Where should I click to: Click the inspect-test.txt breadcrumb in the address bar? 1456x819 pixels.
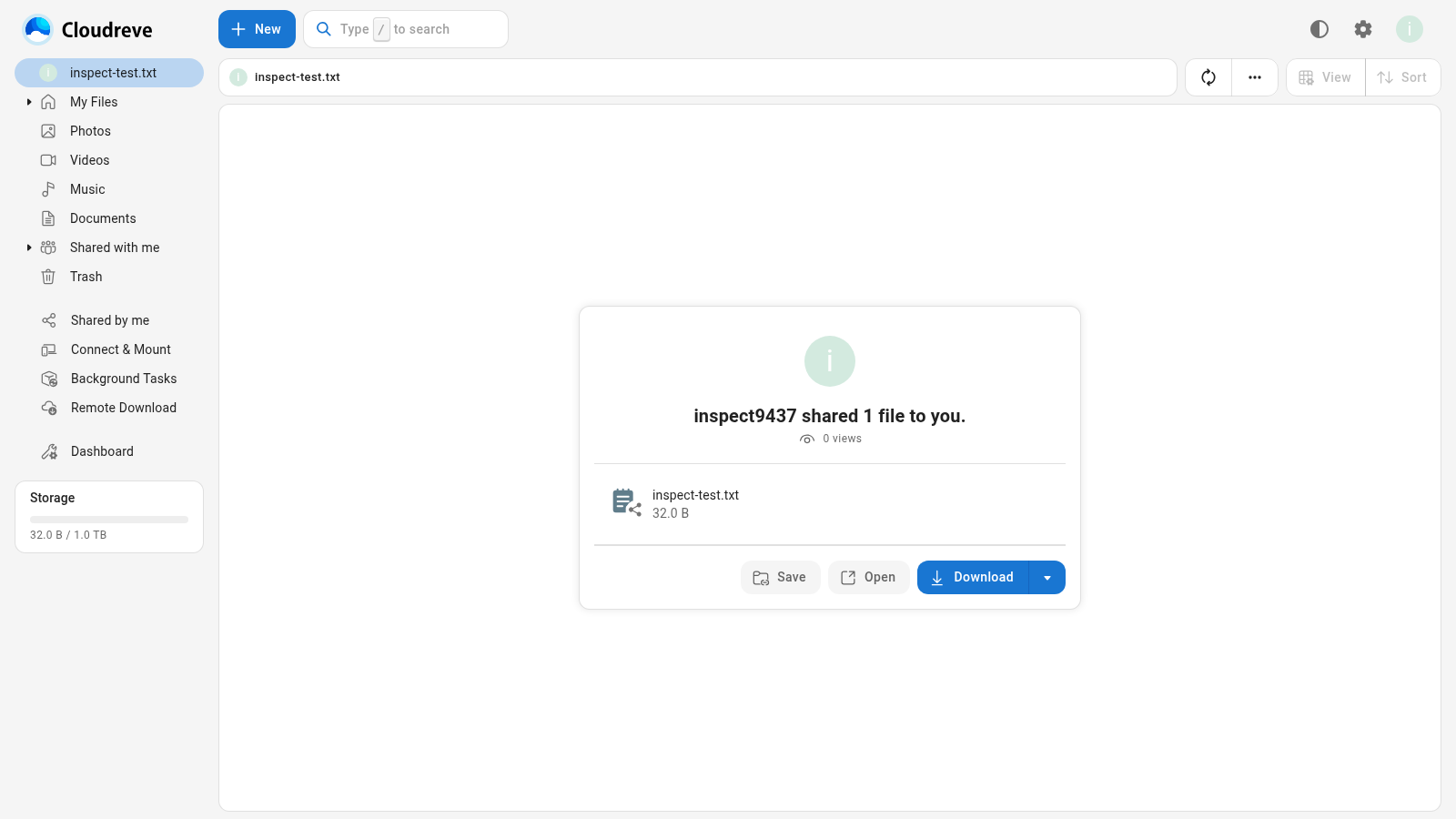[x=297, y=77]
